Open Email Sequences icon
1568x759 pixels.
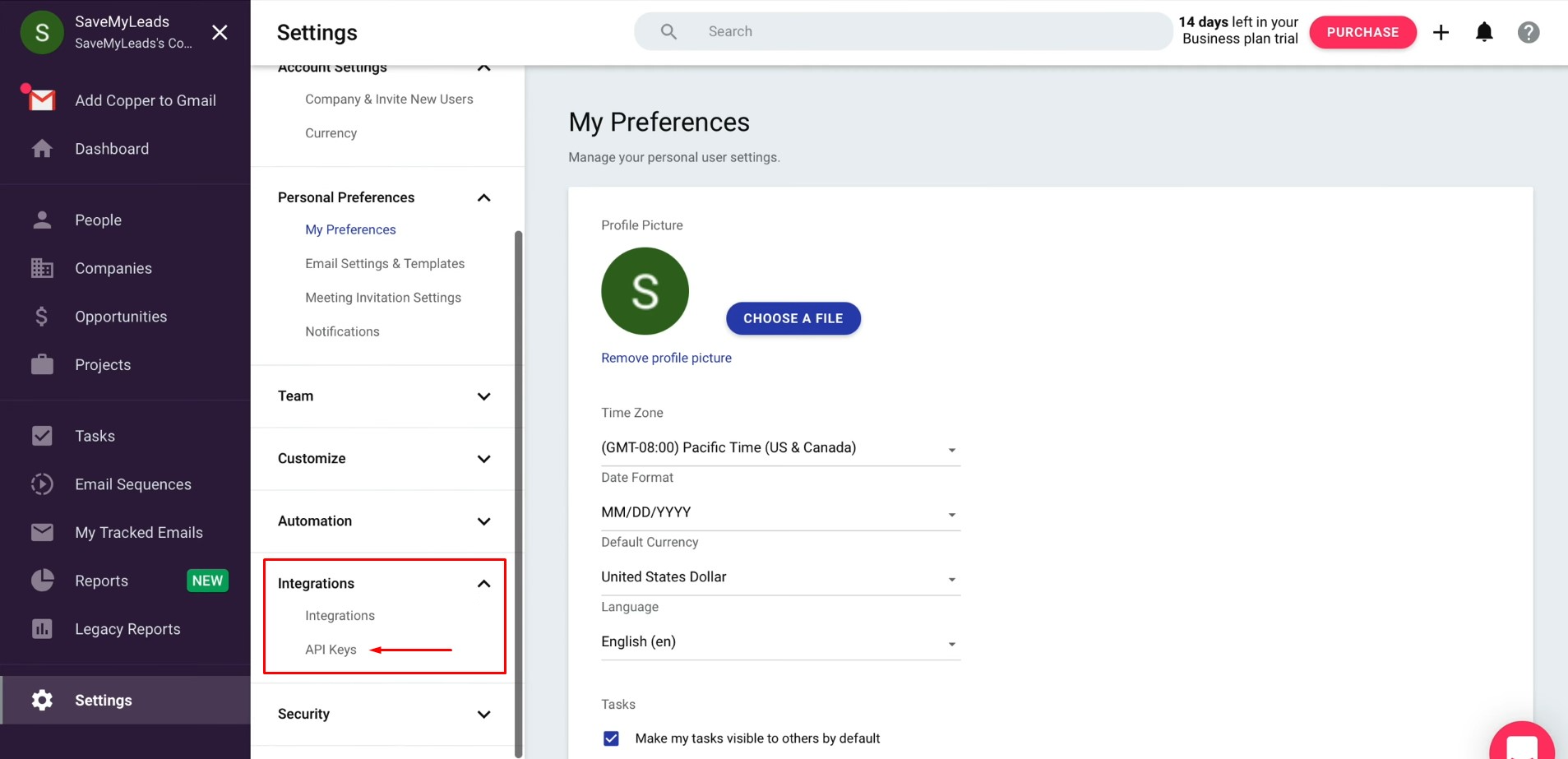pyautogui.click(x=42, y=484)
